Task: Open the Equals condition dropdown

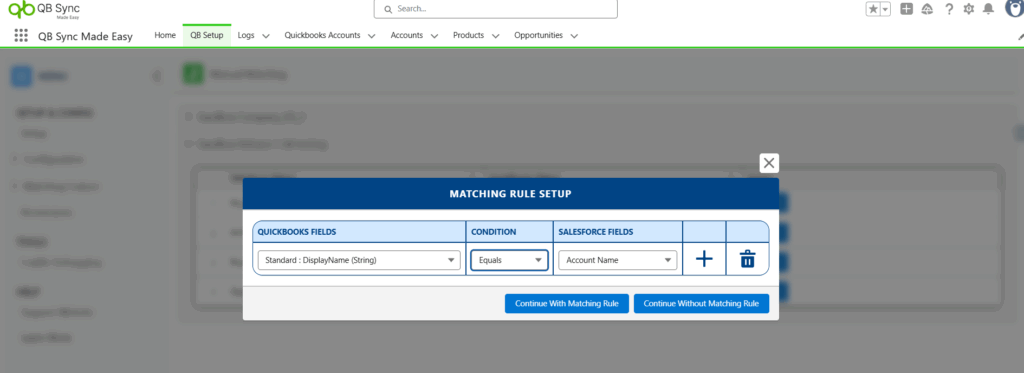Action: pyautogui.click(x=509, y=260)
